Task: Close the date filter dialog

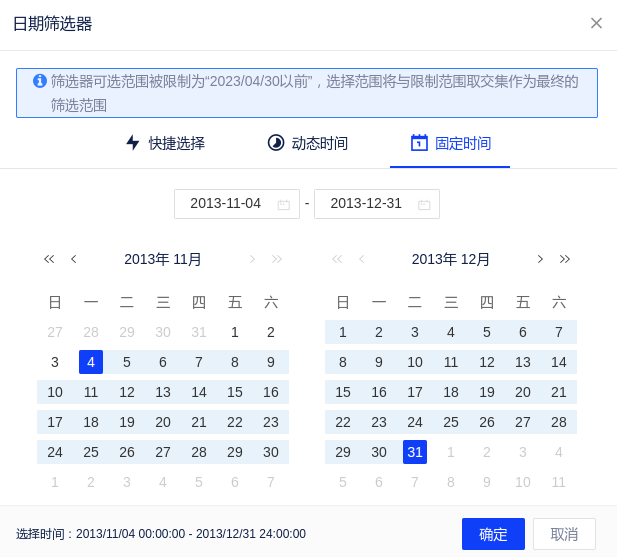Action: click(x=596, y=23)
